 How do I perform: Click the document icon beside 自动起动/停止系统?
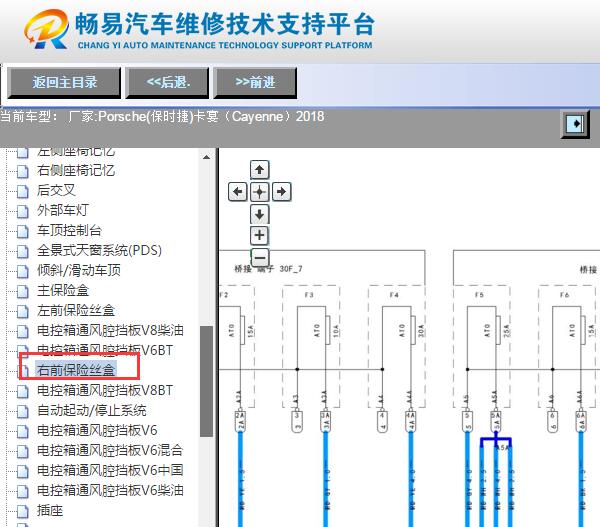[x=23, y=411]
